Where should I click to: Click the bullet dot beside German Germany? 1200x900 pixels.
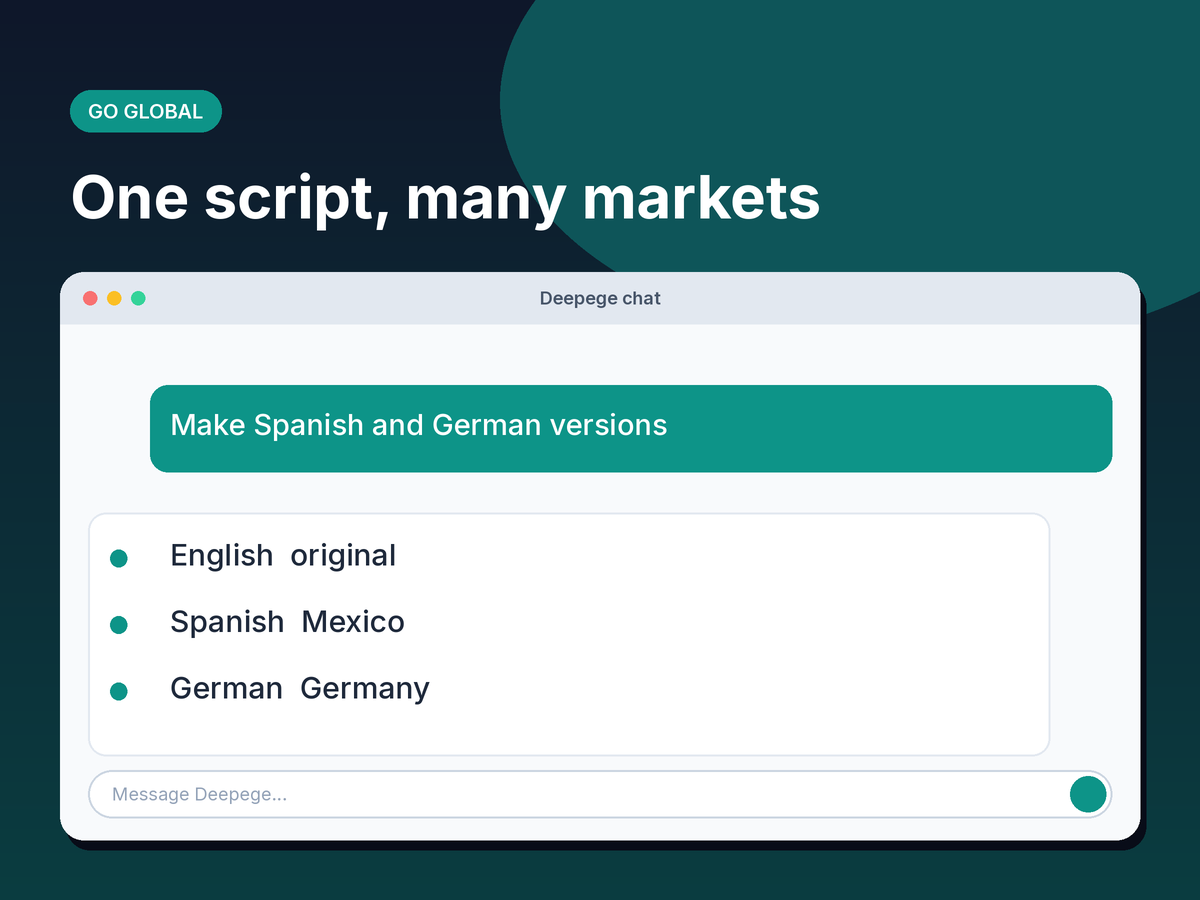tap(118, 691)
